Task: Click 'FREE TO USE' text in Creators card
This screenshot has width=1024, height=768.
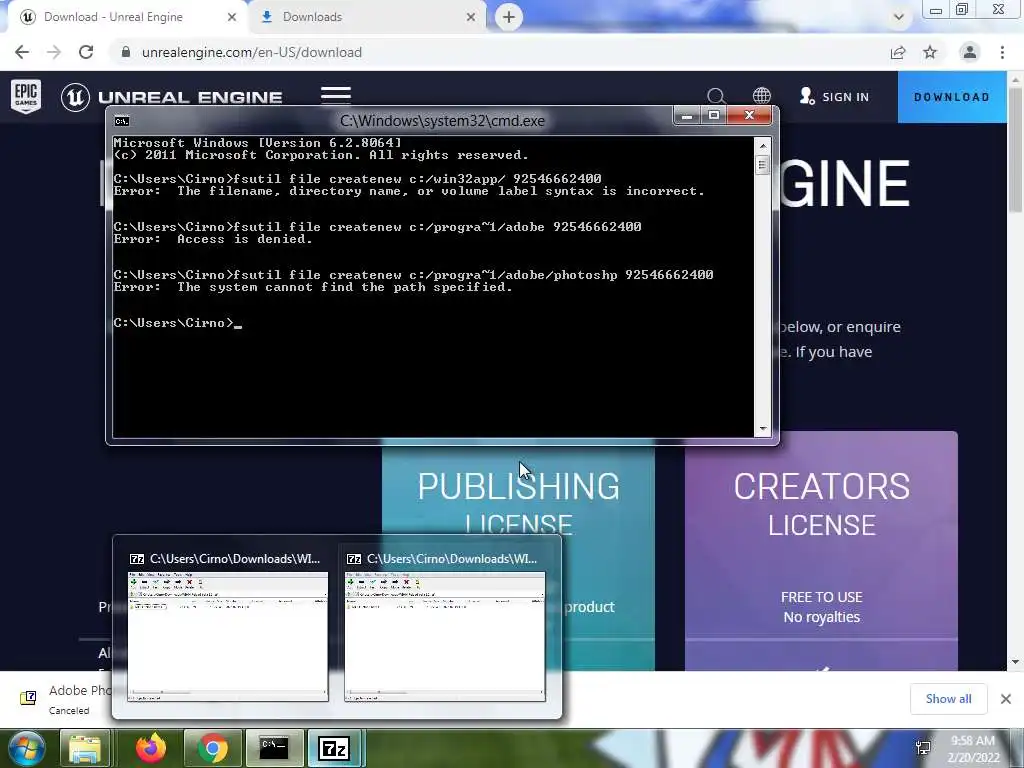Action: point(822,597)
